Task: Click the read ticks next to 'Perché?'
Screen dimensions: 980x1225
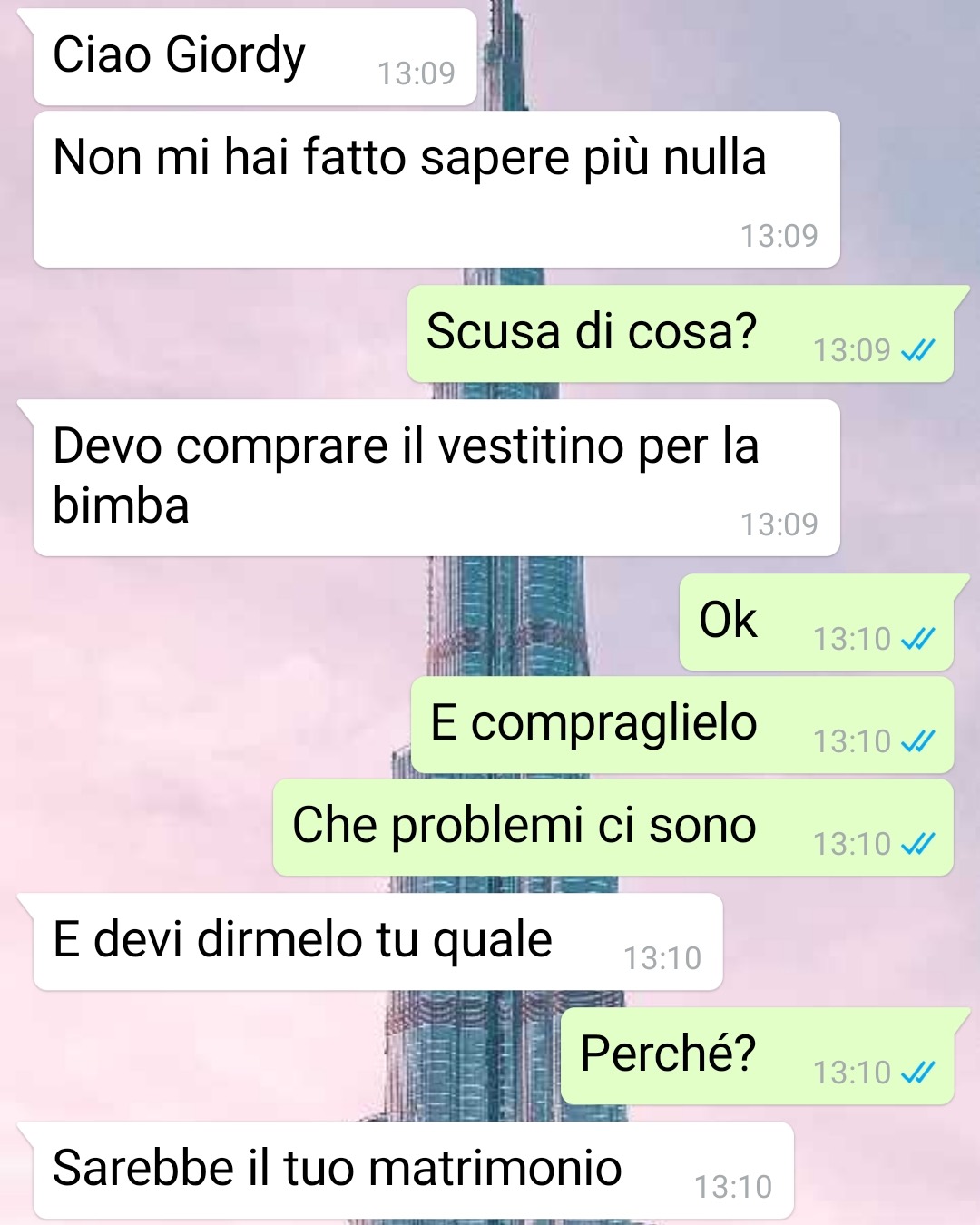Action: coord(917,1073)
